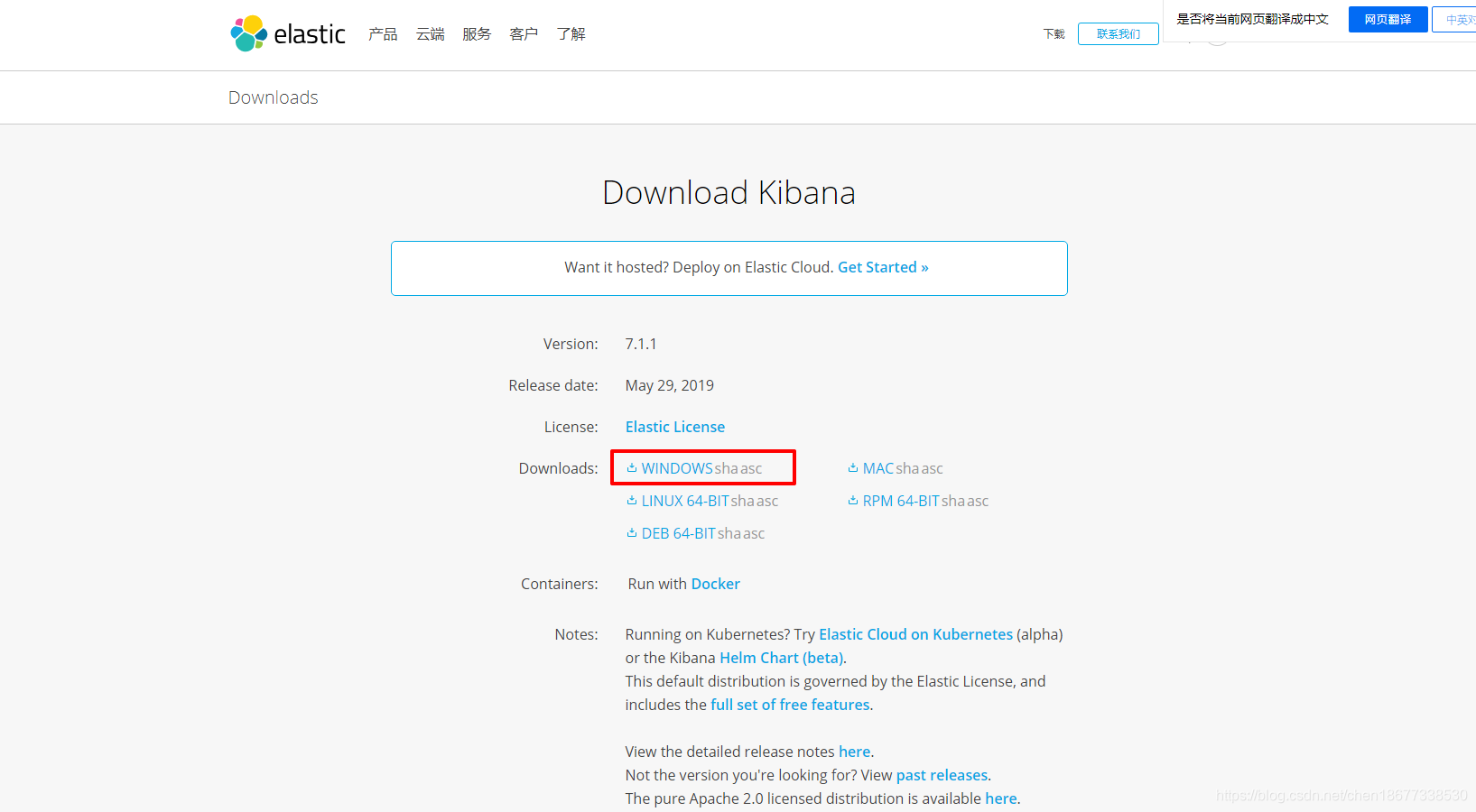Click the Elastic logo in the header
This screenshot has height=812, width=1476.
click(288, 33)
